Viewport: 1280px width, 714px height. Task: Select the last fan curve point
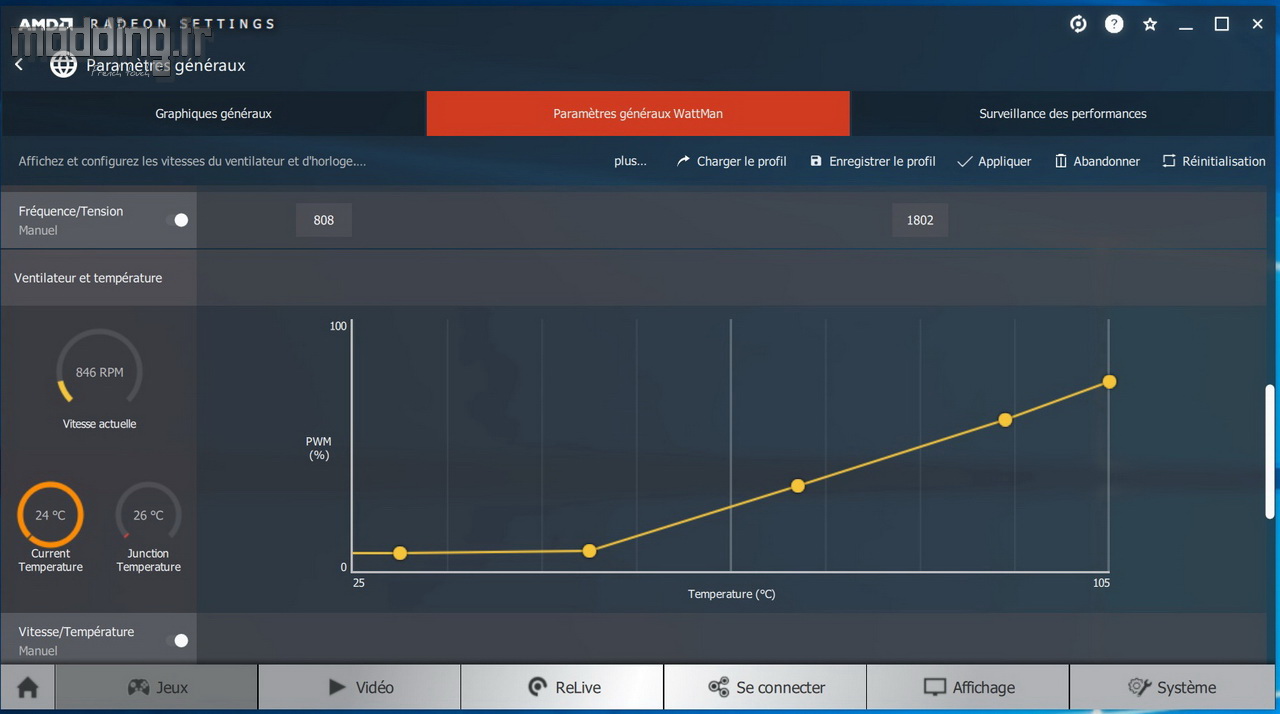click(x=1109, y=382)
